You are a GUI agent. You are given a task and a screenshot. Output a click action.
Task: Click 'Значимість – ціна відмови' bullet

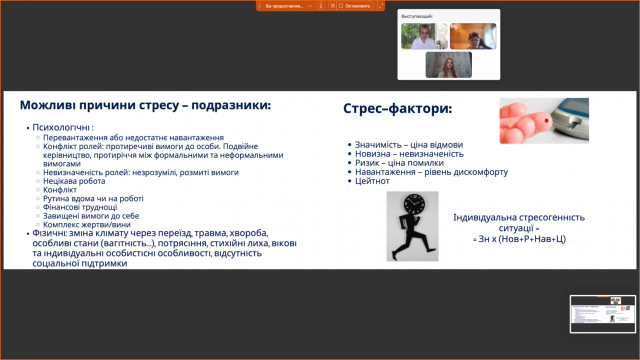coord(409,145)
